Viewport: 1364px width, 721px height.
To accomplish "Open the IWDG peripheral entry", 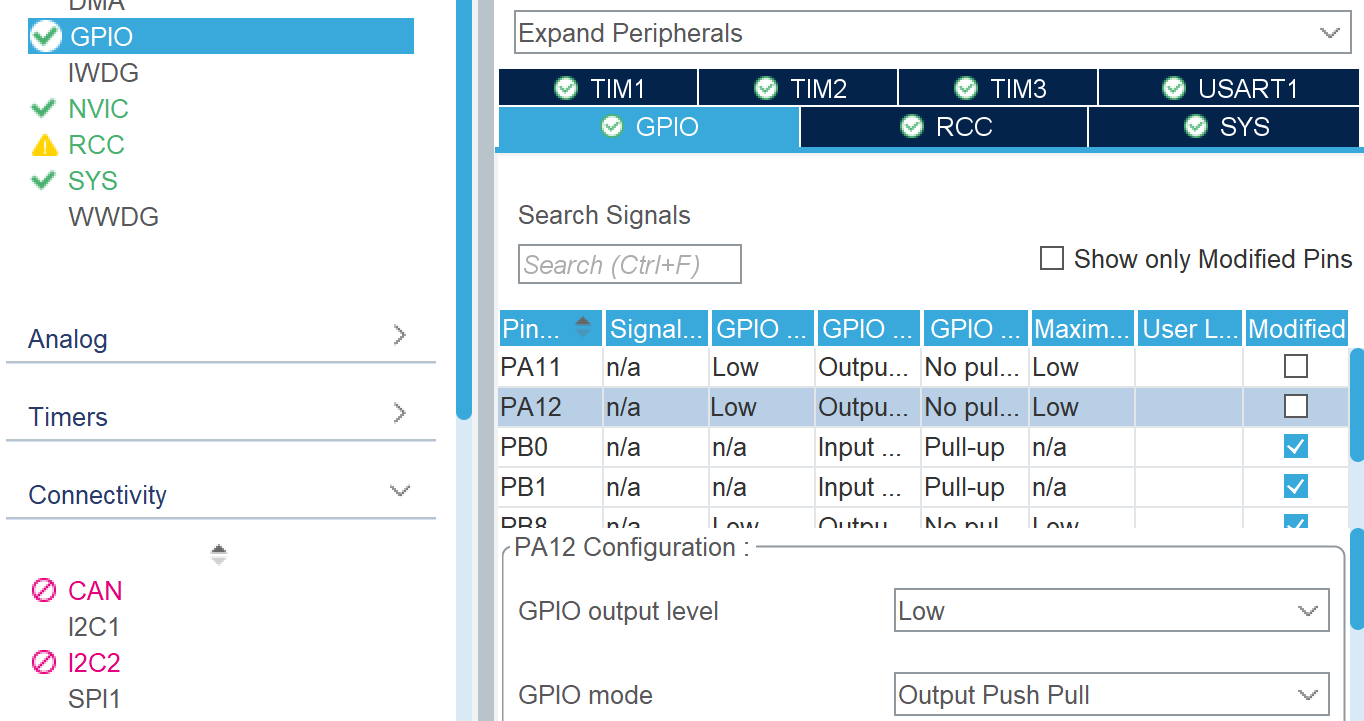I will (103, 73).
